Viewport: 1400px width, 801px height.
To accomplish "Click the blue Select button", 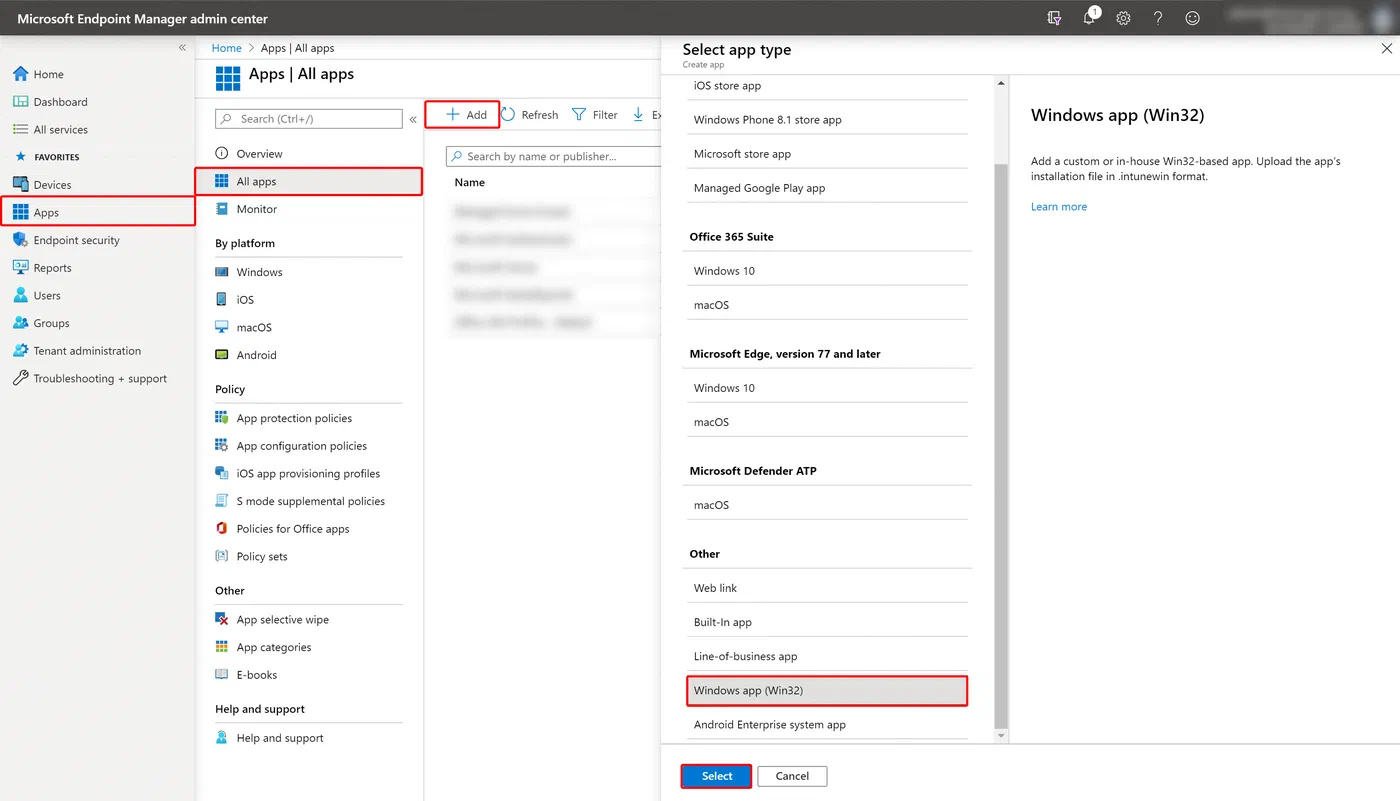I will click(717, 776).
